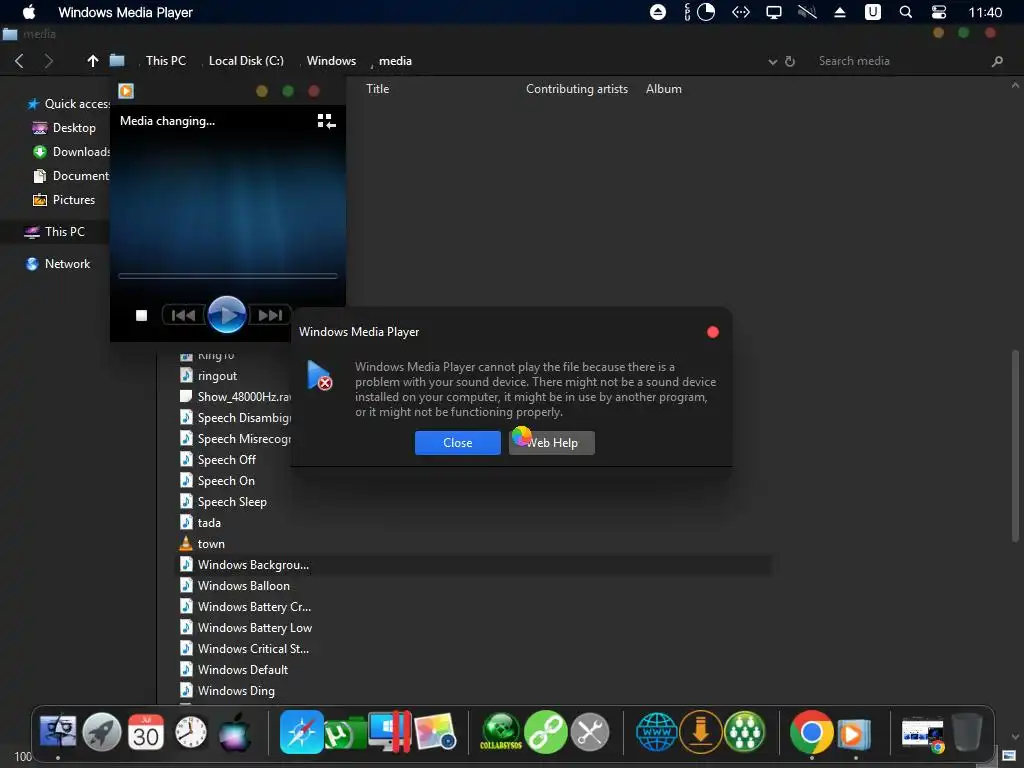The width and height of the screenshot is (1024, 768).
Task: Click the muted sound icon in menu bar
Action: coord(807,12)
